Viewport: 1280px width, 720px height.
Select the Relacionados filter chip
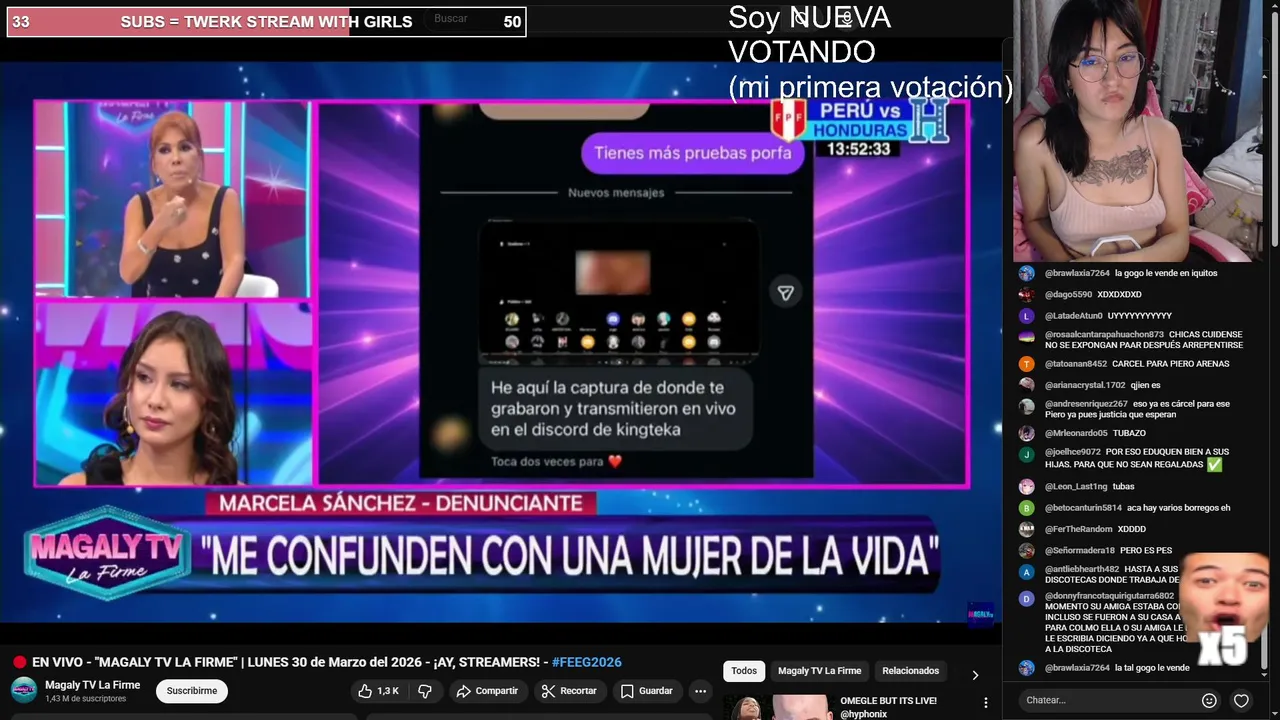[x=910, y=671]
